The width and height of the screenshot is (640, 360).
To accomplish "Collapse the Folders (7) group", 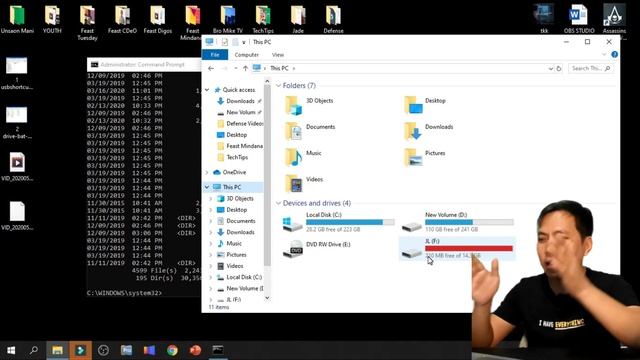I will tap(278, 86).
